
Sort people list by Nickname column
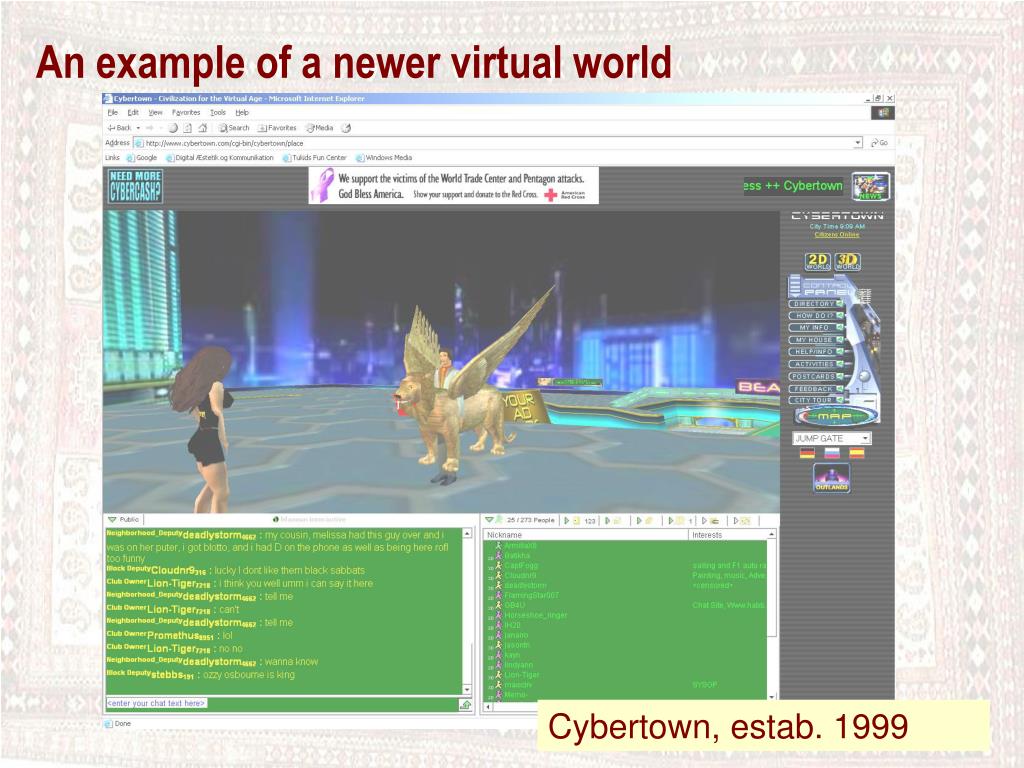(x=586, y=535)
